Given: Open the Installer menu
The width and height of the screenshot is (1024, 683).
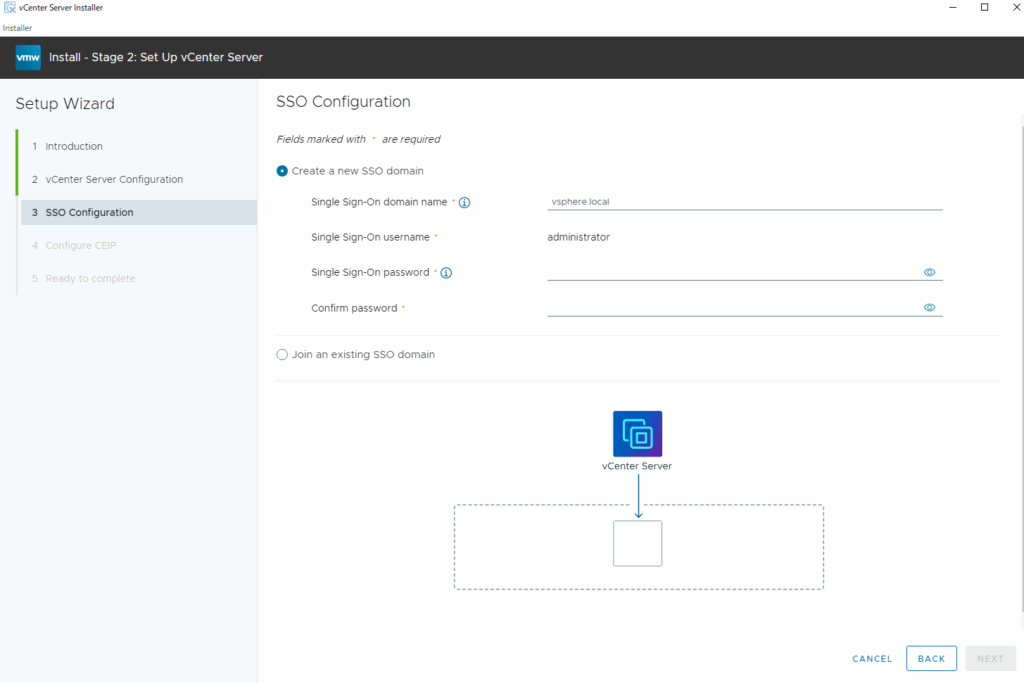Looking at the screenshot, I should pyautogui.click(x=17, y=28).
